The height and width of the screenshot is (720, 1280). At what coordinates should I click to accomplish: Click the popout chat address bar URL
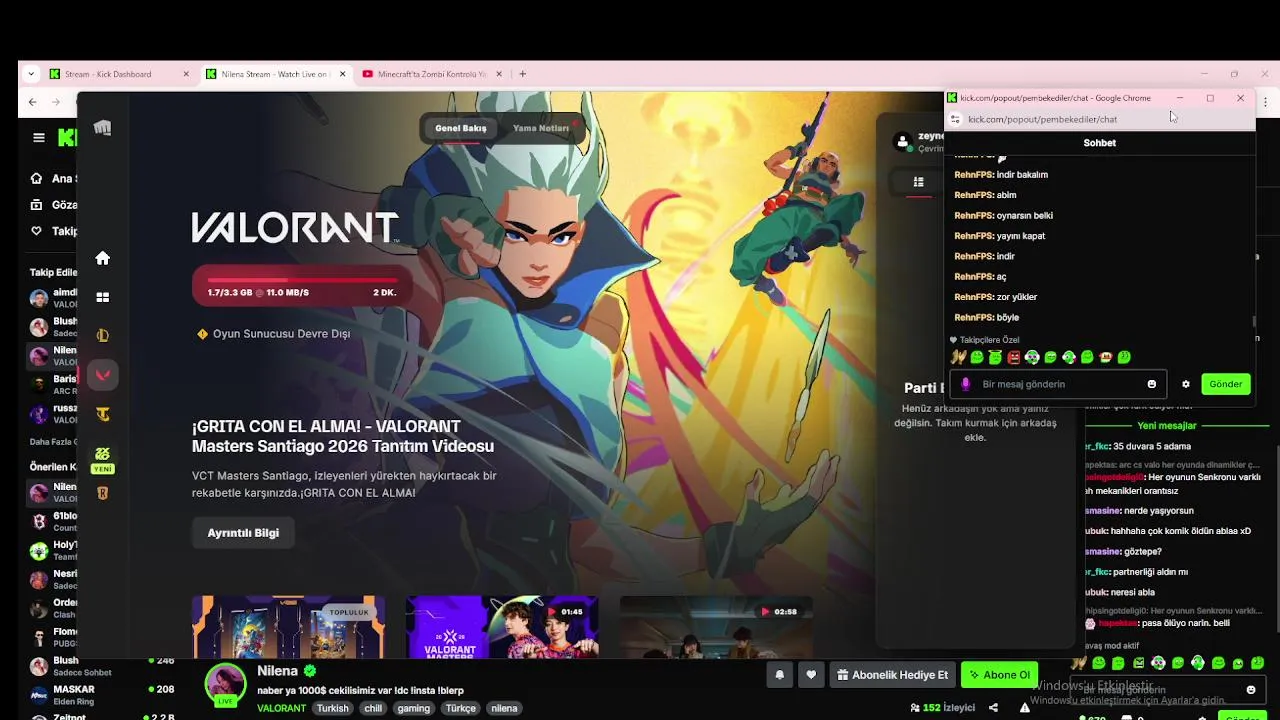point(1042,119)
